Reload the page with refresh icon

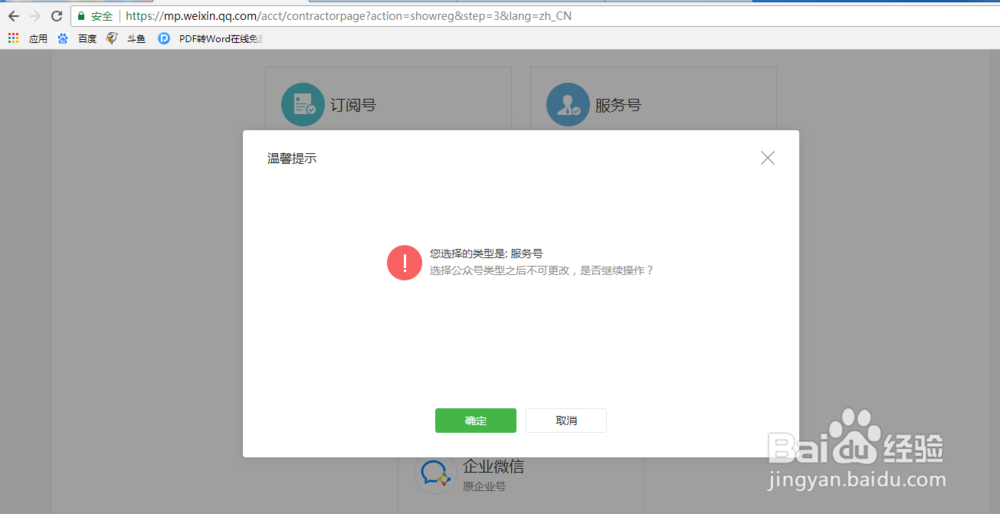(57, 16)
